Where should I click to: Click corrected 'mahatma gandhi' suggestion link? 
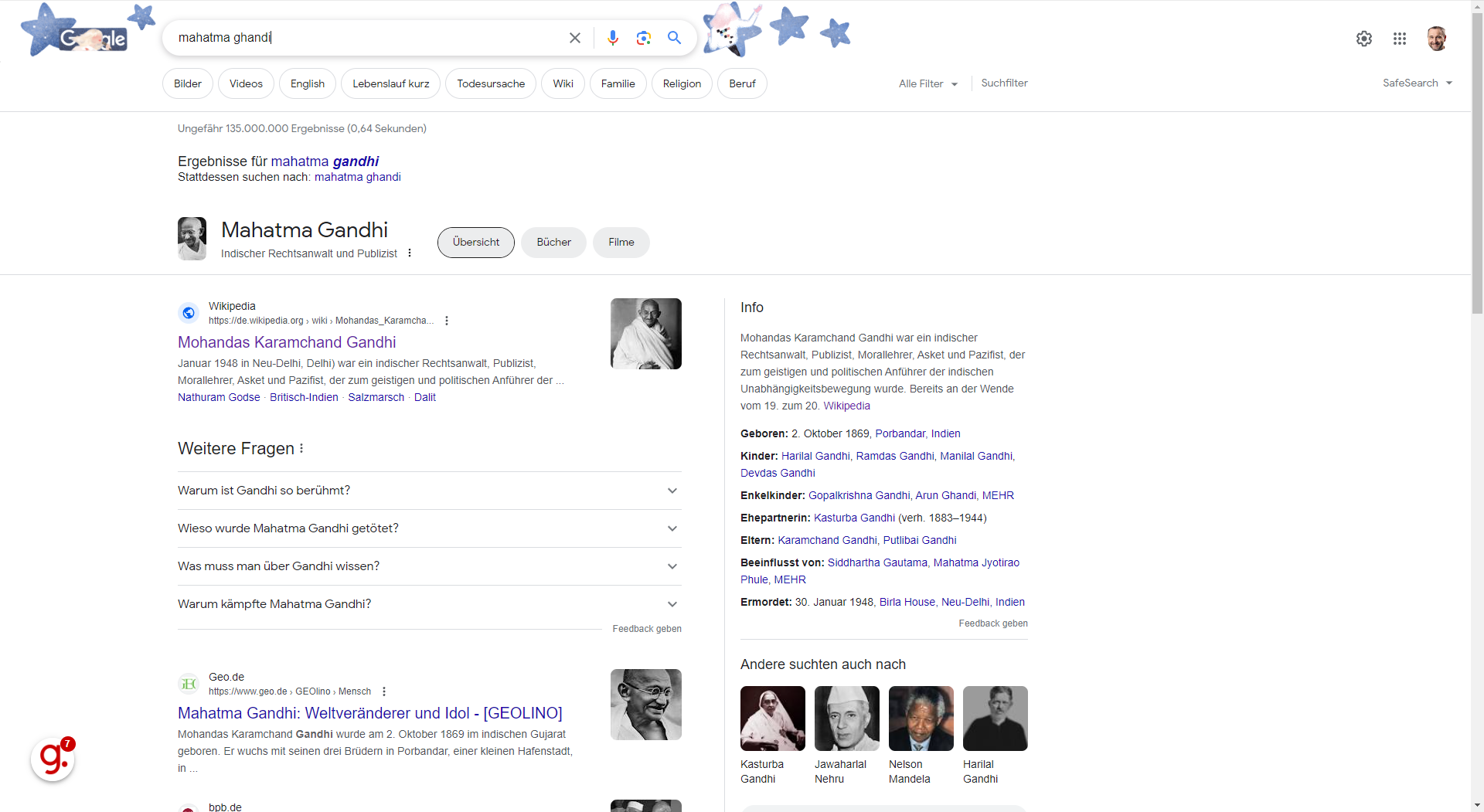tap(325, 161)
